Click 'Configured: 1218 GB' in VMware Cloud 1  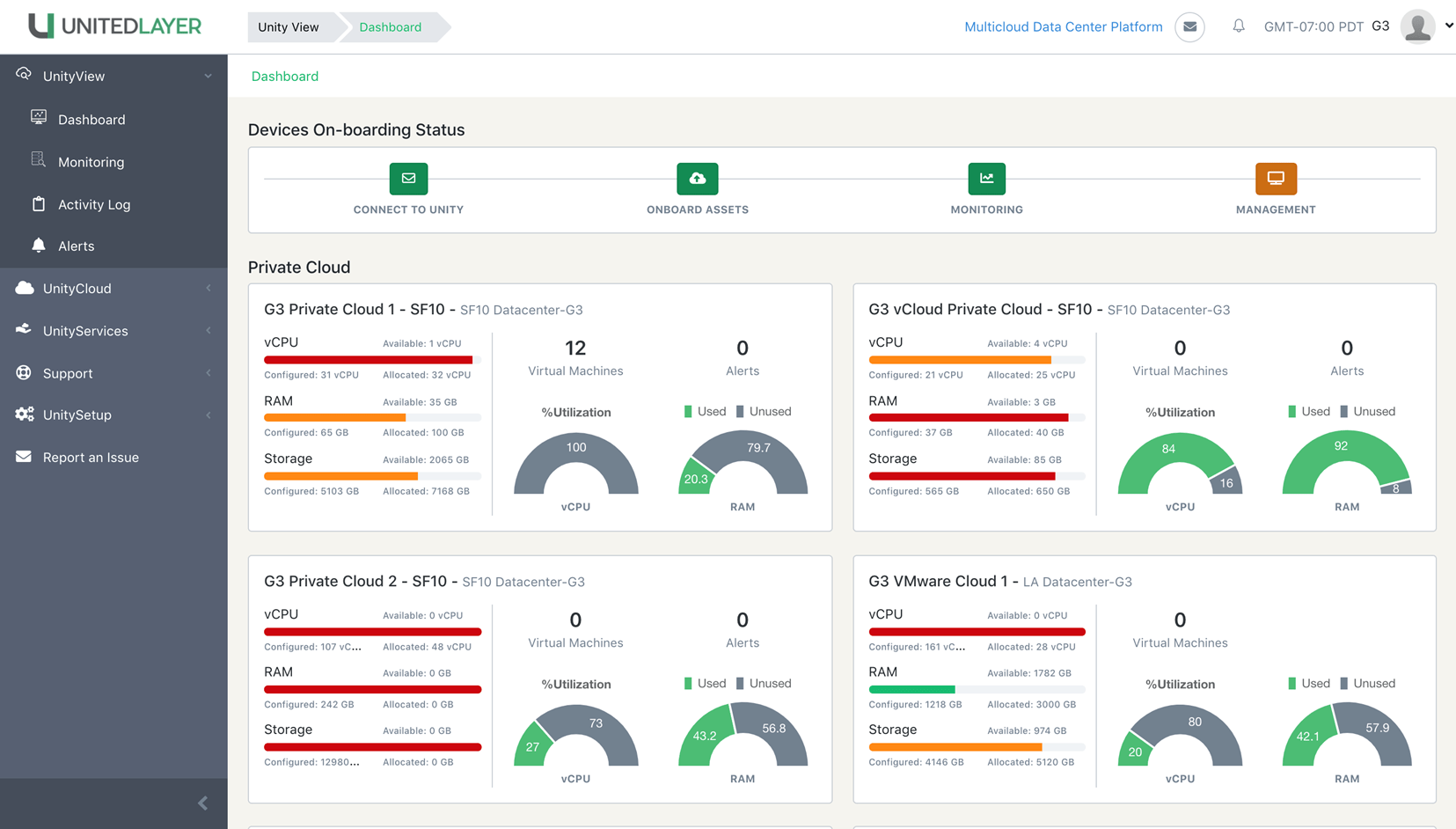click(x=915, y=704)
